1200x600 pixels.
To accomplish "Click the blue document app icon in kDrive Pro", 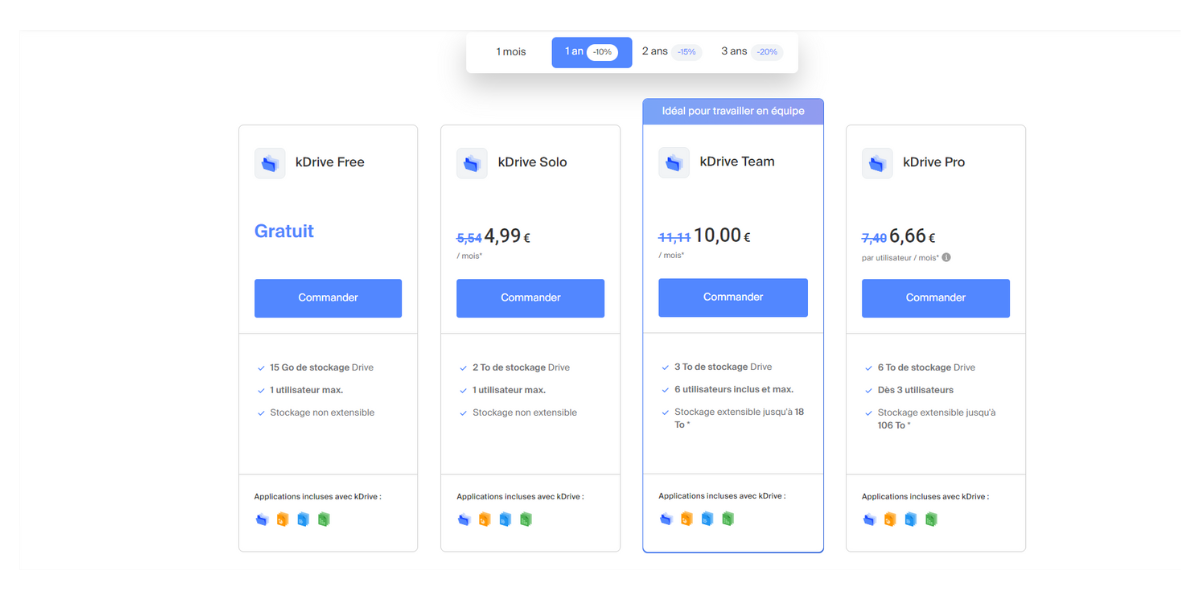I will coord(910,520).
